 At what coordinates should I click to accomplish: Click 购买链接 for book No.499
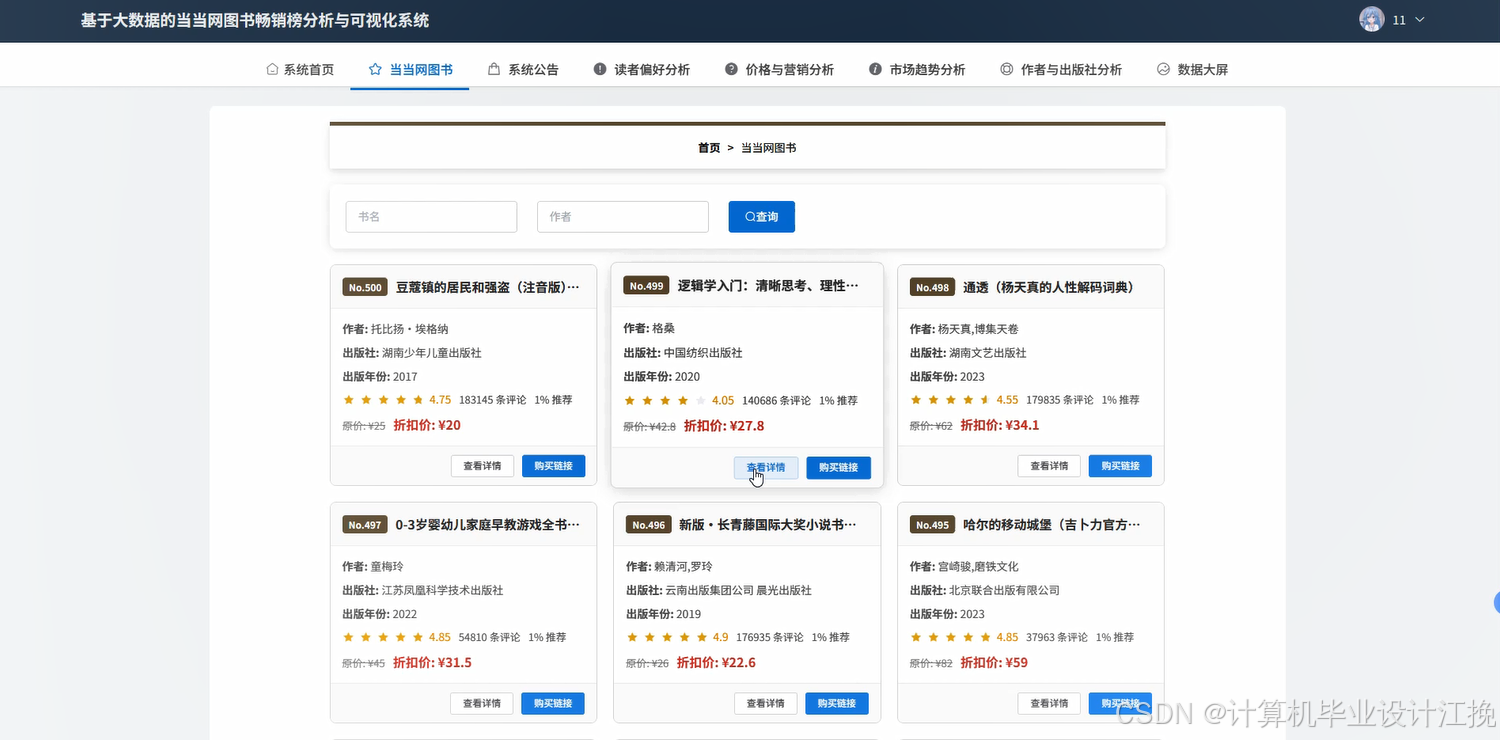pyautogui.click(x=838, y=468)
